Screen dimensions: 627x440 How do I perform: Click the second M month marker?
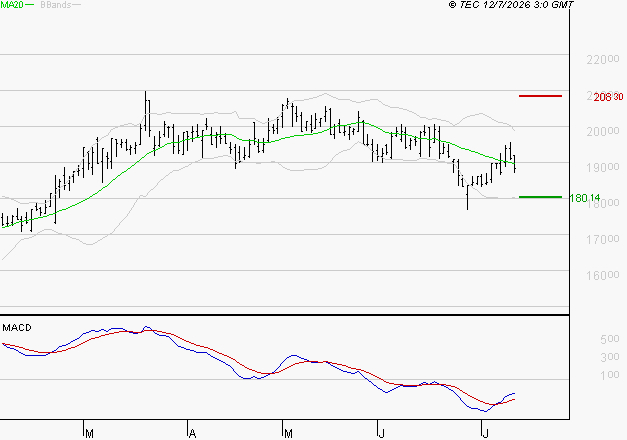pos(288,433)
